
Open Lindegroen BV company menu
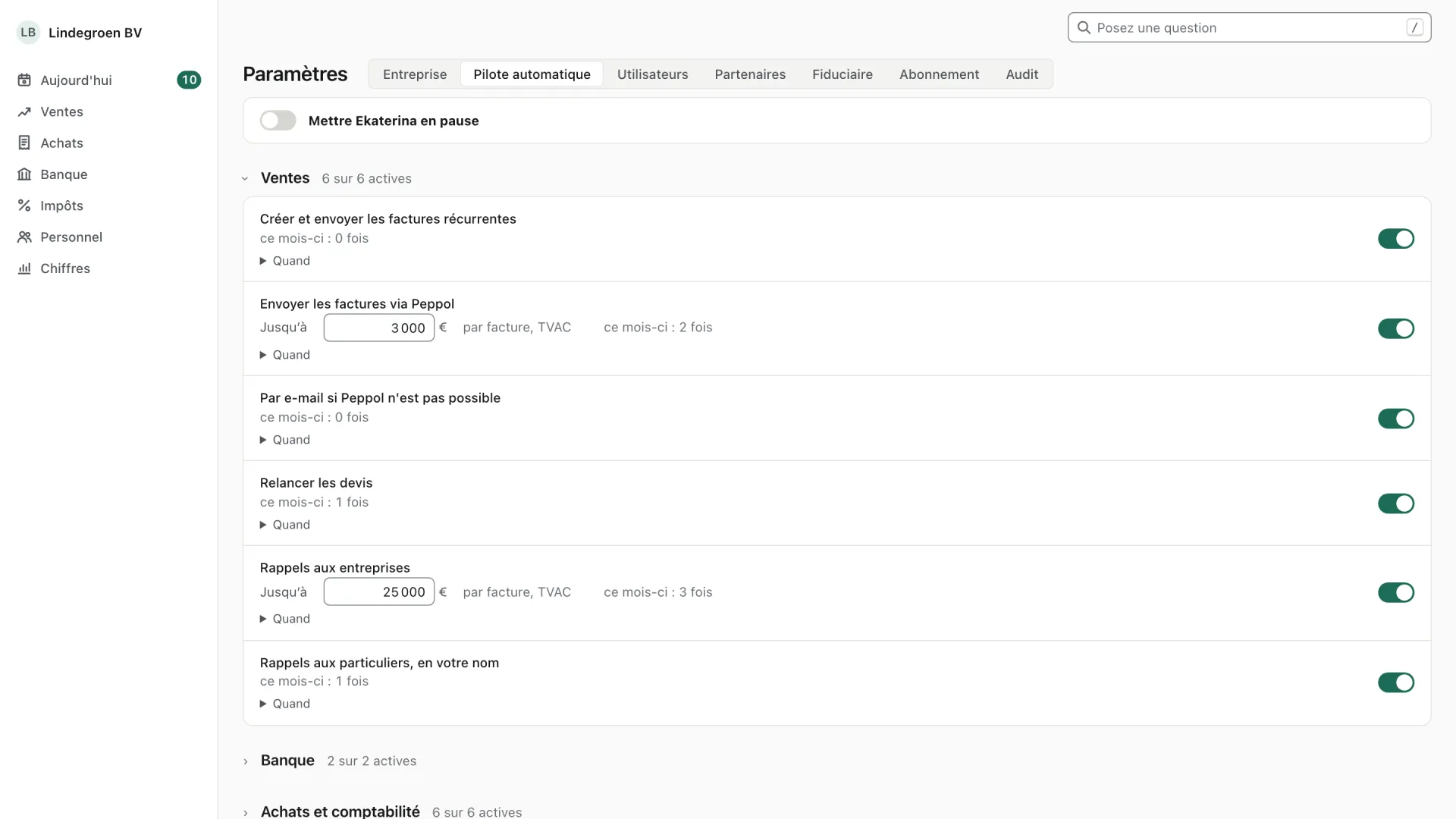click(80, 33)
